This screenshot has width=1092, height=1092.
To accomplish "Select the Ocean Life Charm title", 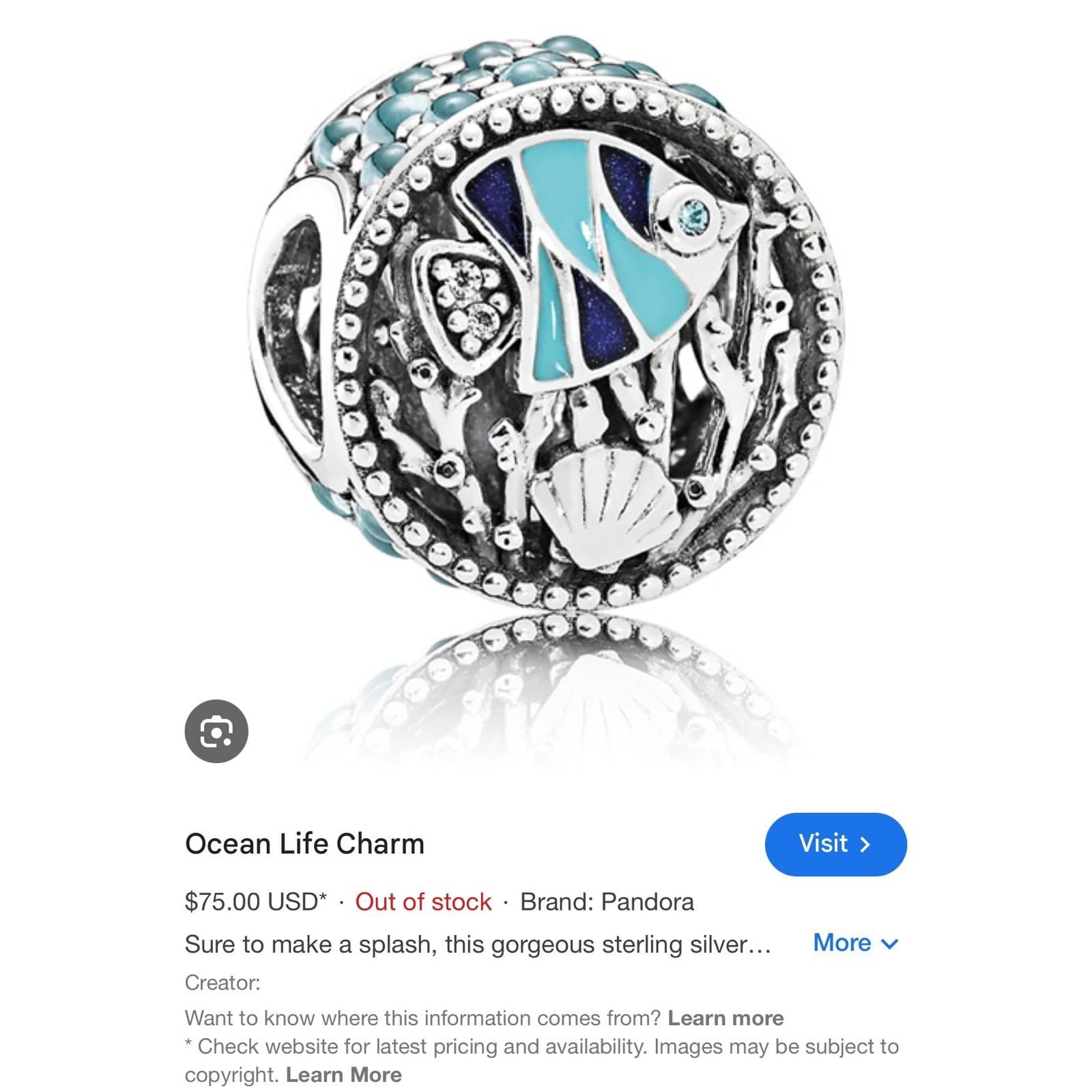I will pos(304,844).
